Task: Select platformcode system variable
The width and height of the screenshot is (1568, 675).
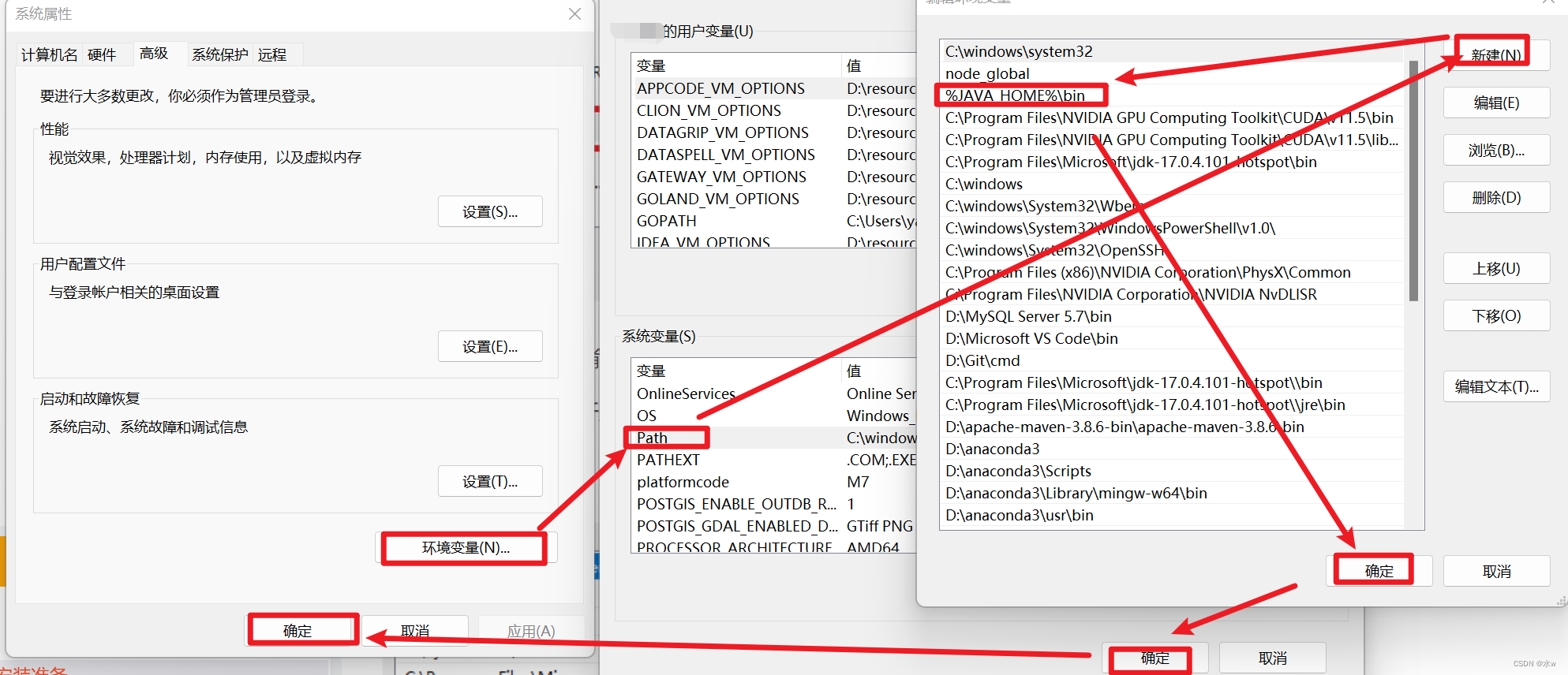Action: [x=773, y=482]
